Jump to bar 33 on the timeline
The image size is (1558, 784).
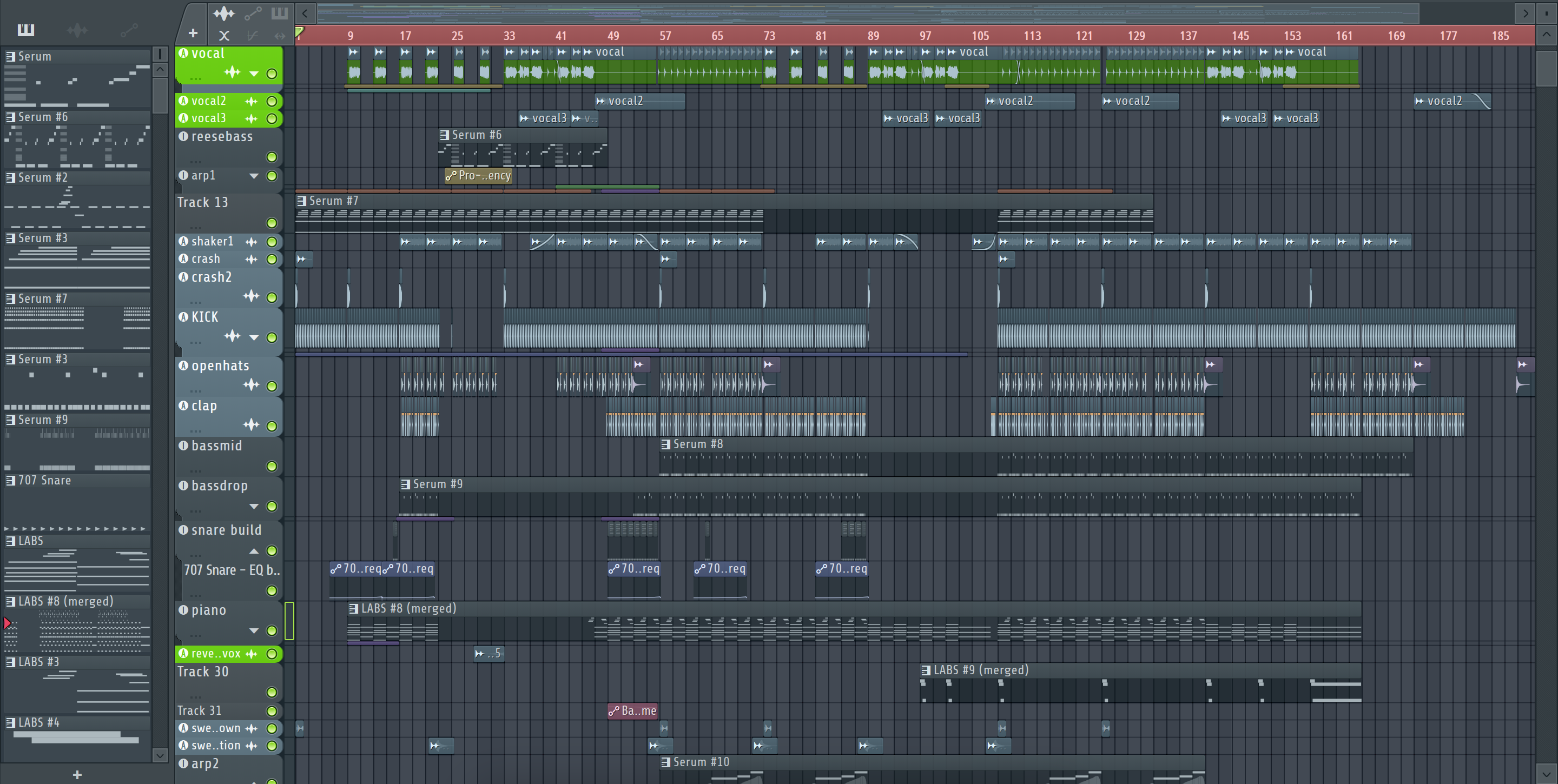[x=509, y=36]
